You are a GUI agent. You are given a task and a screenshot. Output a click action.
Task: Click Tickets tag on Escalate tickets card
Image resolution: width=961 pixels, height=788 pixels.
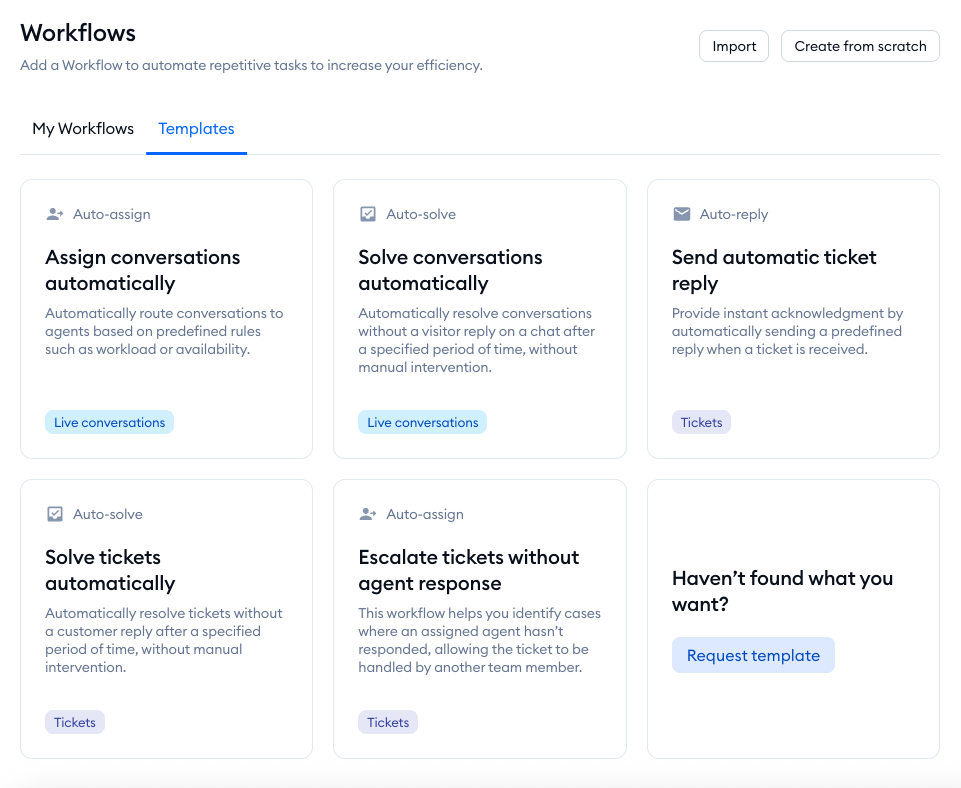point(388,722)
